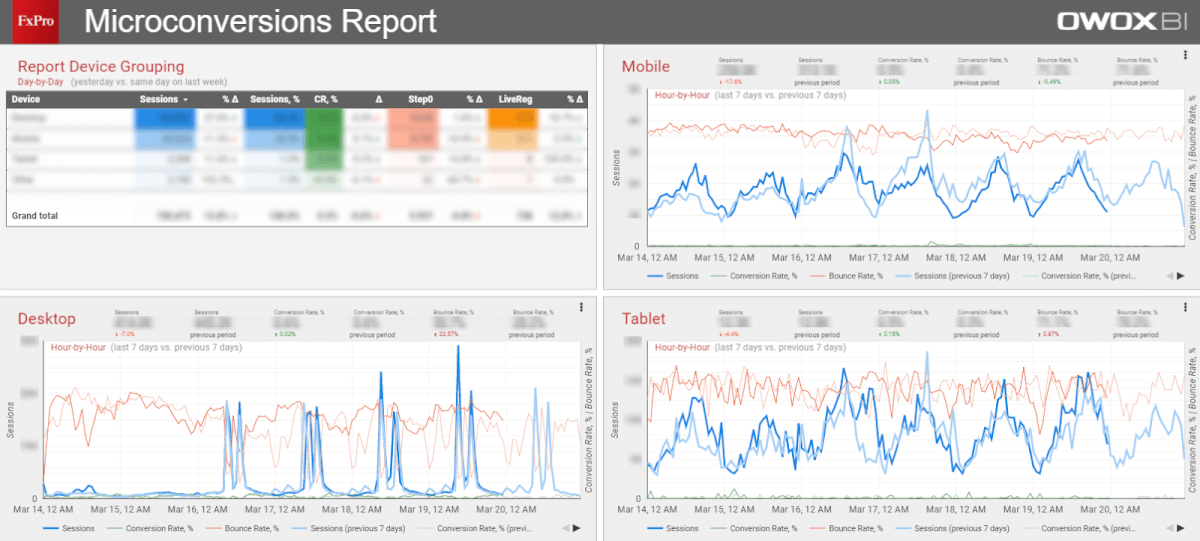Show next legend page in Desktop chart
This screenshot has height=541, width=1200.
(578, 528)
